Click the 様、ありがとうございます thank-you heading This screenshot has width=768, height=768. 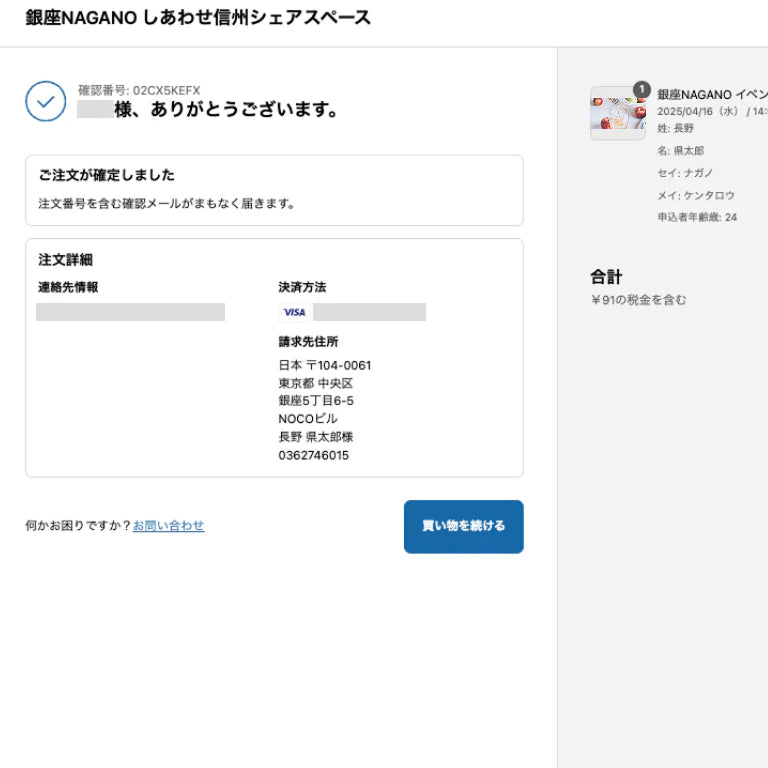[x=226, y=110]
